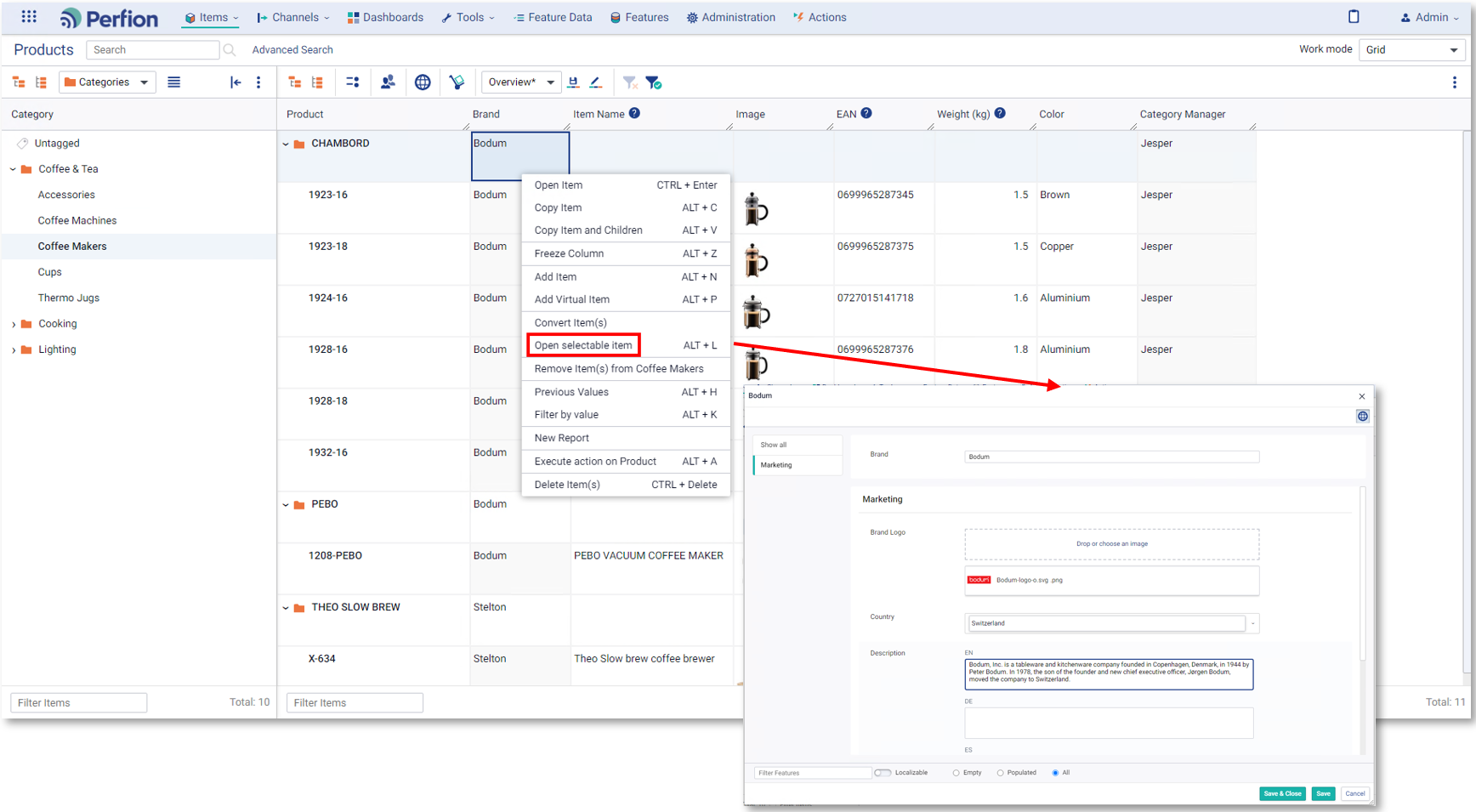Viewport: 1476px width, 812px height.
Task: Open grid three-dot menu at far right
Action: point(1455,82)
